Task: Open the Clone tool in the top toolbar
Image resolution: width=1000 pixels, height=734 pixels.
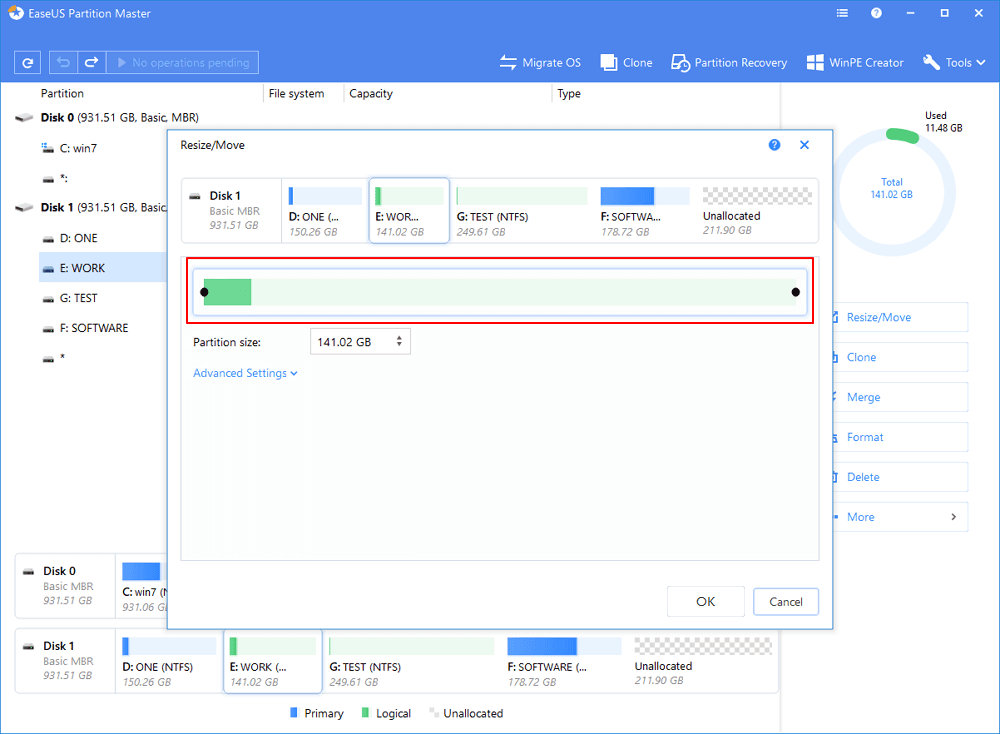Action: (x=626, y=63)
